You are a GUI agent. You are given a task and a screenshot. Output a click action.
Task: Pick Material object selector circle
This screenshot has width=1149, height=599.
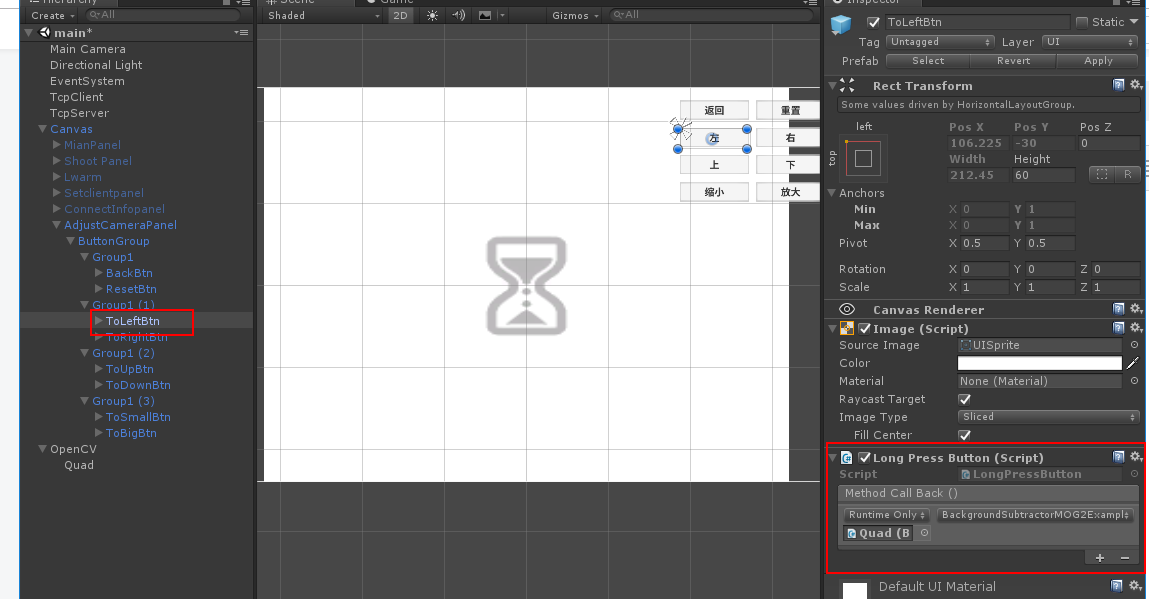click(x=1134, y=381)
